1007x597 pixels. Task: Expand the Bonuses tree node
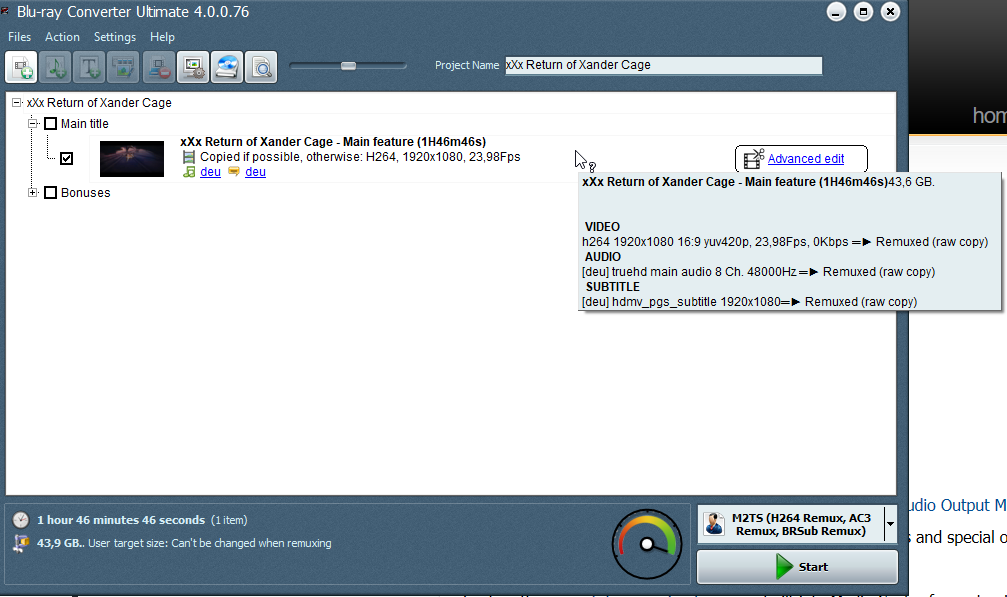pos(33,192)
